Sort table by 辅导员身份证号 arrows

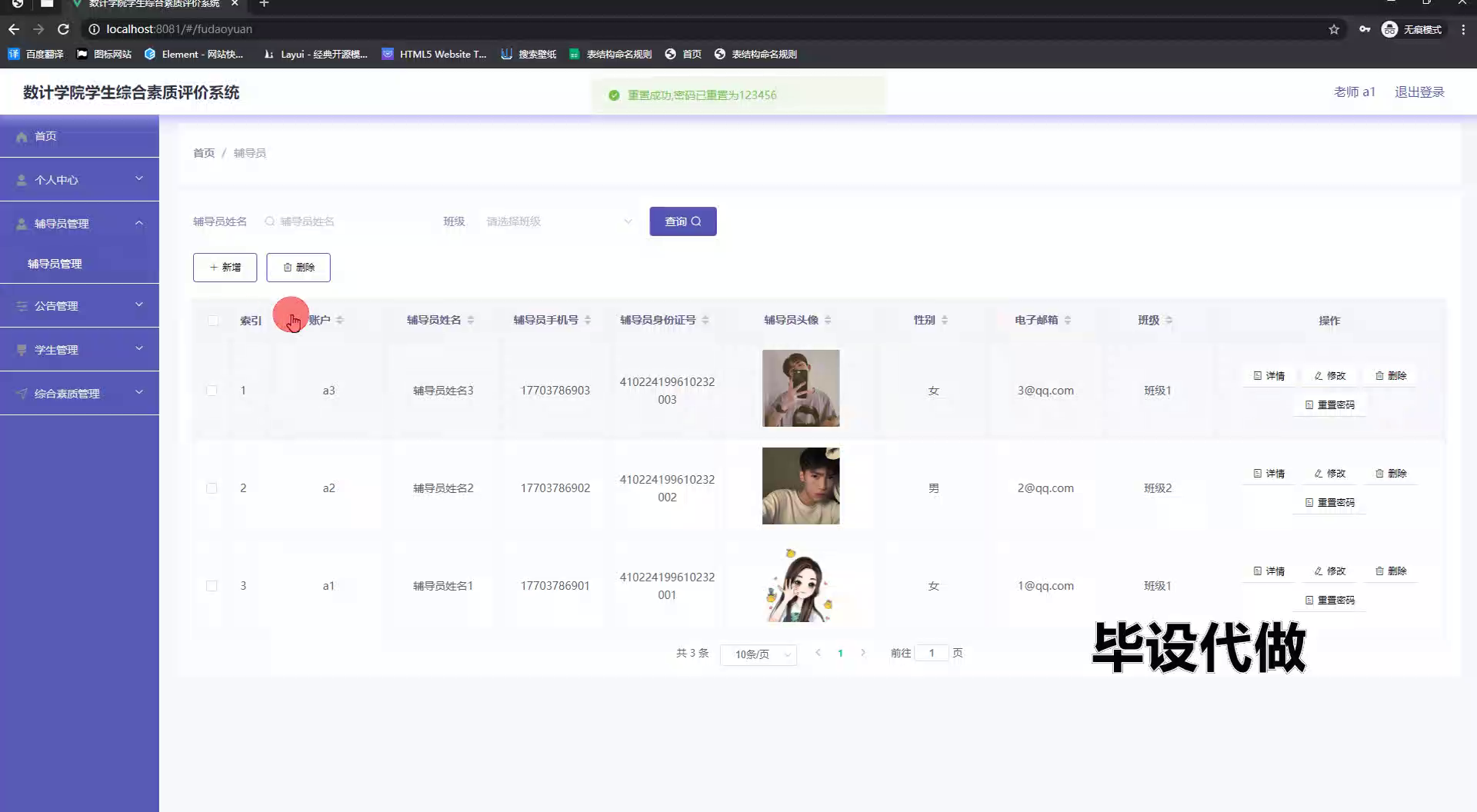pos(705,320)
